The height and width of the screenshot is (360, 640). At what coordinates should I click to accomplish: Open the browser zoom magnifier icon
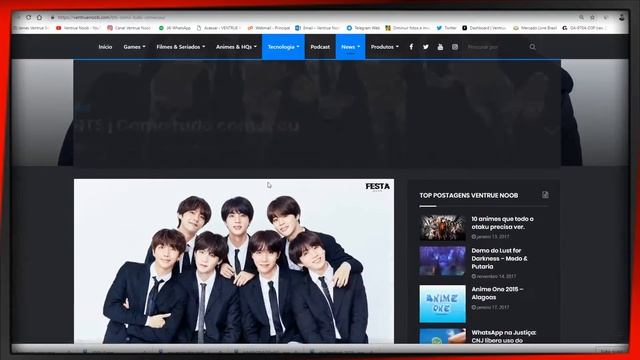[581, 18]
